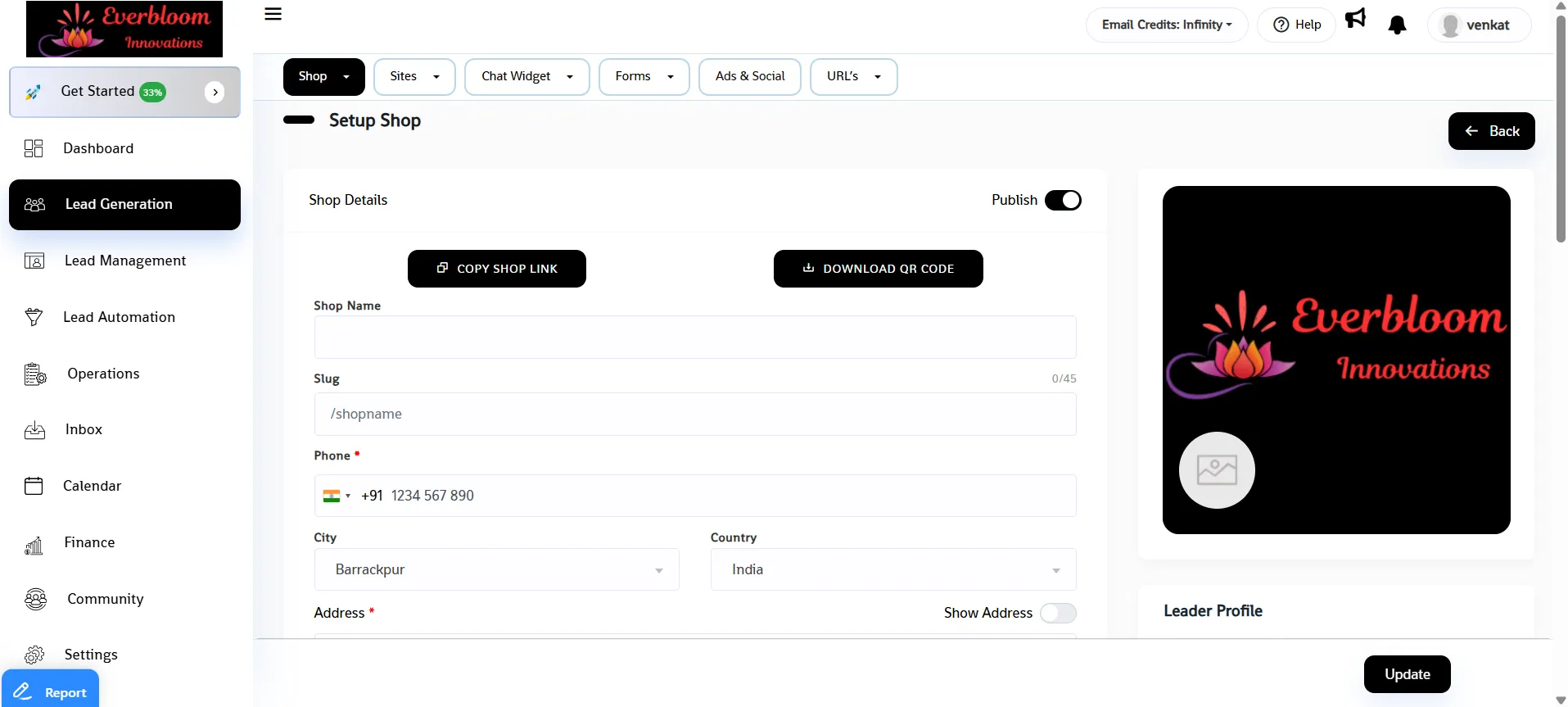The height and width of the screenshot is (707, 1568).
Task: Go to Inbox in sidebar
Action: (84, 429)
